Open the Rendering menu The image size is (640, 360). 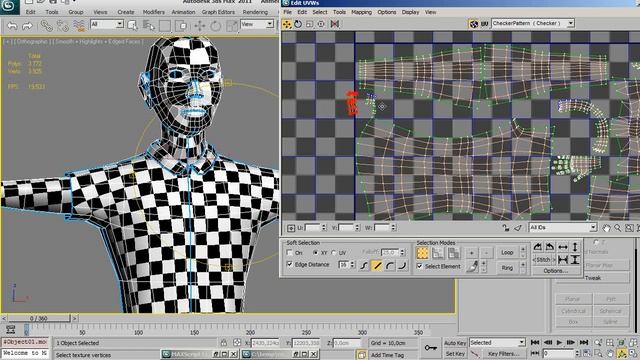[x=255, y=12]
